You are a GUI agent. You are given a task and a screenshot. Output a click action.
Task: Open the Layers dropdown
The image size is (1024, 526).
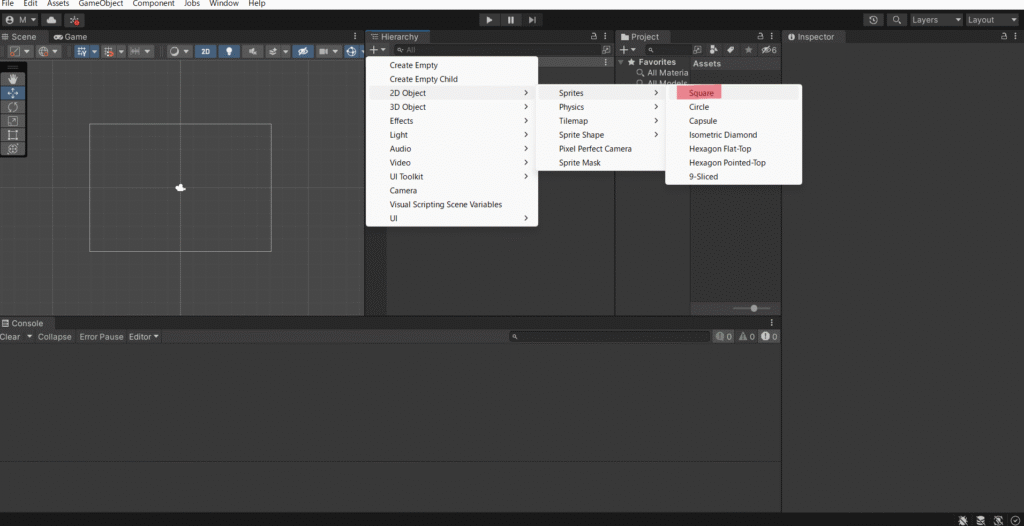tap(936, 20)
